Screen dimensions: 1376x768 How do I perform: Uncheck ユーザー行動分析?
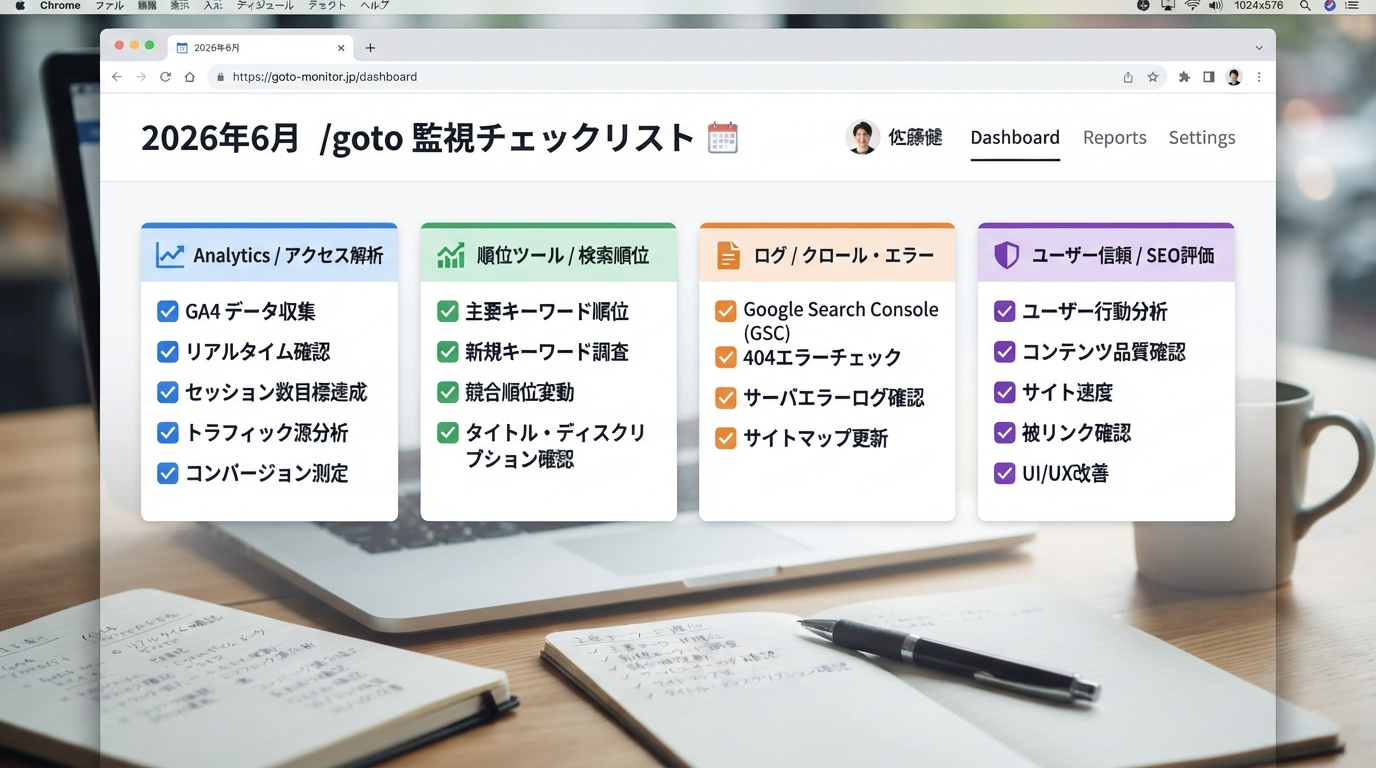1005,312
